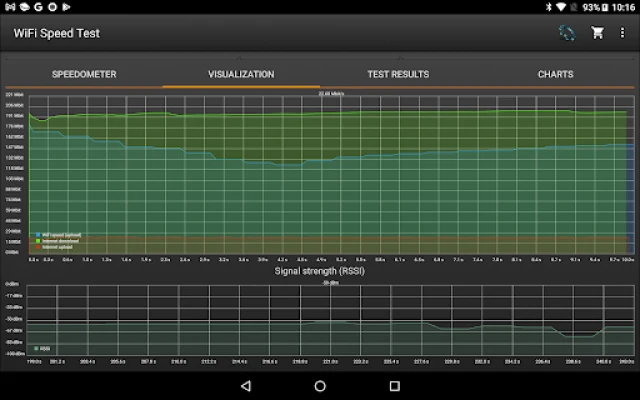Click the blue WiFi speed legend swatch
Viewport: 640px width, 400px height.
point(37,235)
